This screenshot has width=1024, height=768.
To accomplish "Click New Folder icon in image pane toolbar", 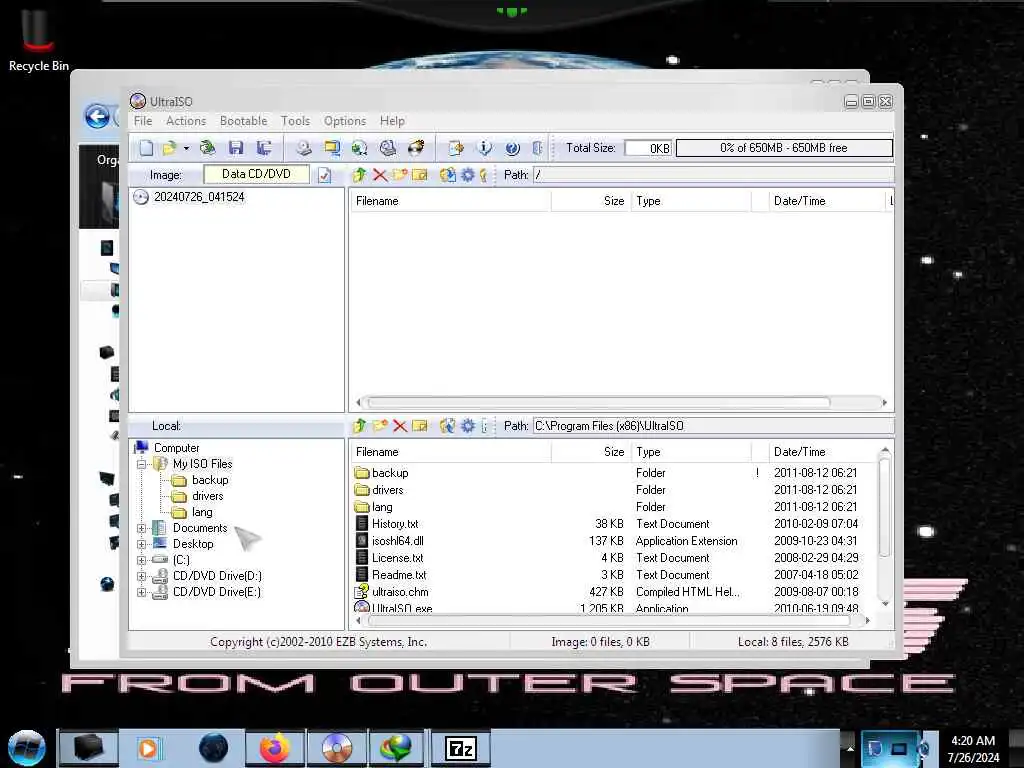I will 400,175.
